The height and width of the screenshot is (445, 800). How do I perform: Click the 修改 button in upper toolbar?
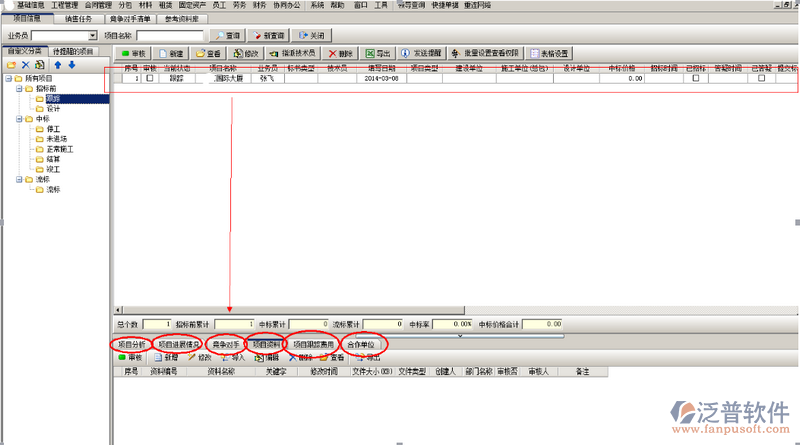(246, 53)
